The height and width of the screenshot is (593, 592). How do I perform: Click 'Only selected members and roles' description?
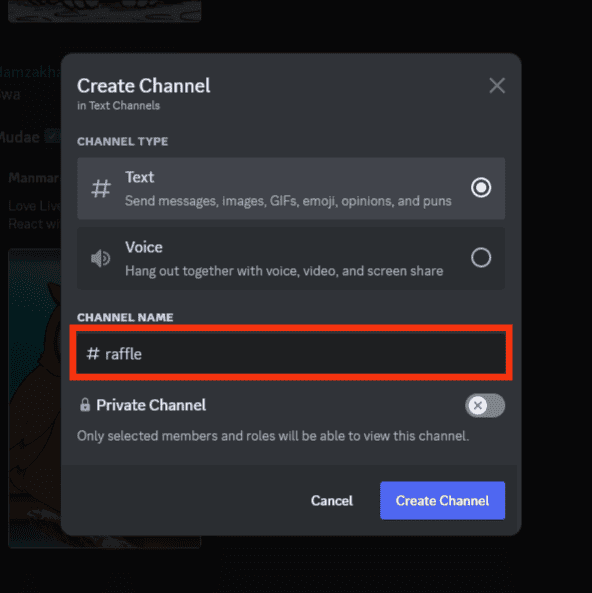[273, 436]
